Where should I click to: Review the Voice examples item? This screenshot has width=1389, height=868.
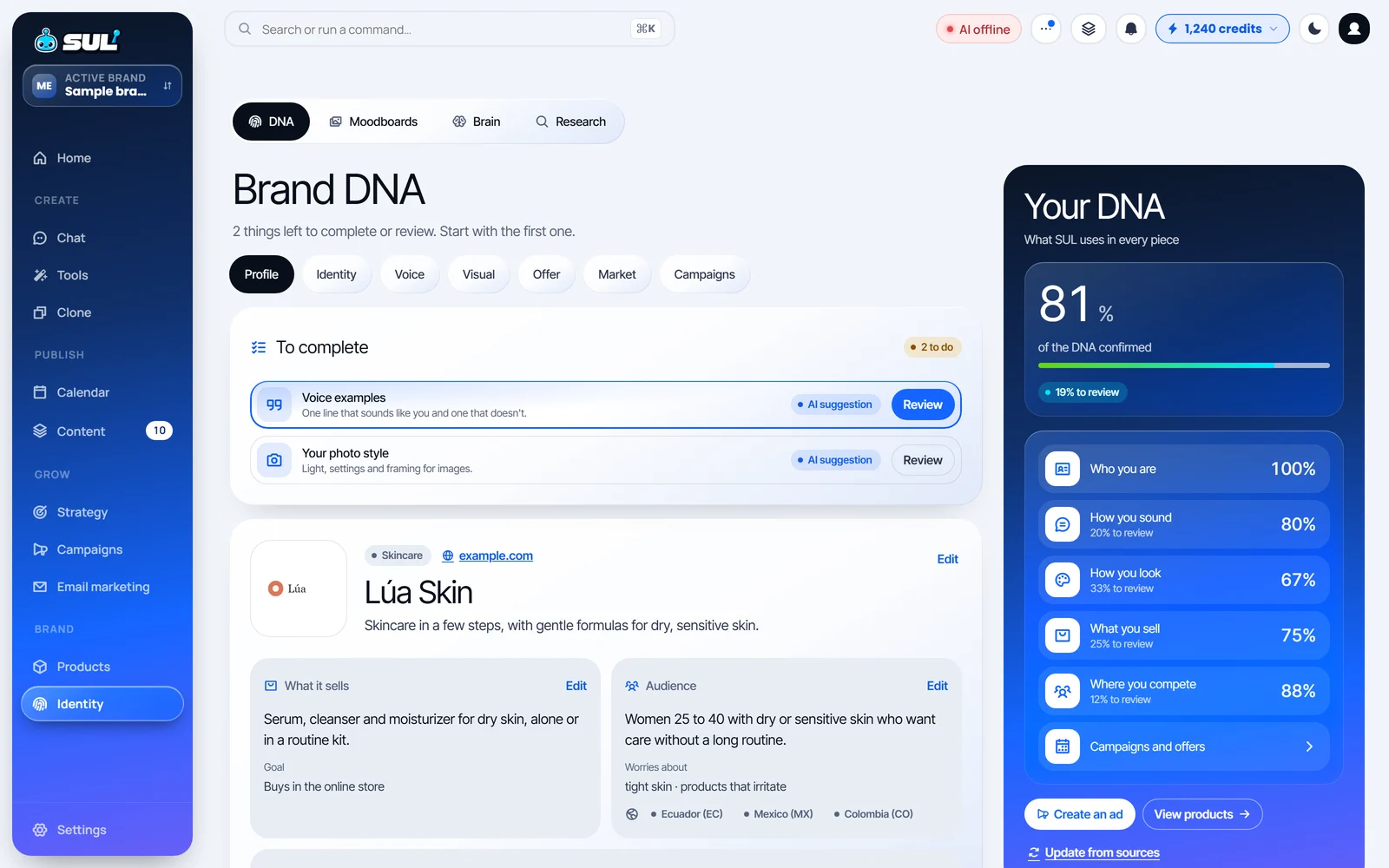(x=923, y=404)
